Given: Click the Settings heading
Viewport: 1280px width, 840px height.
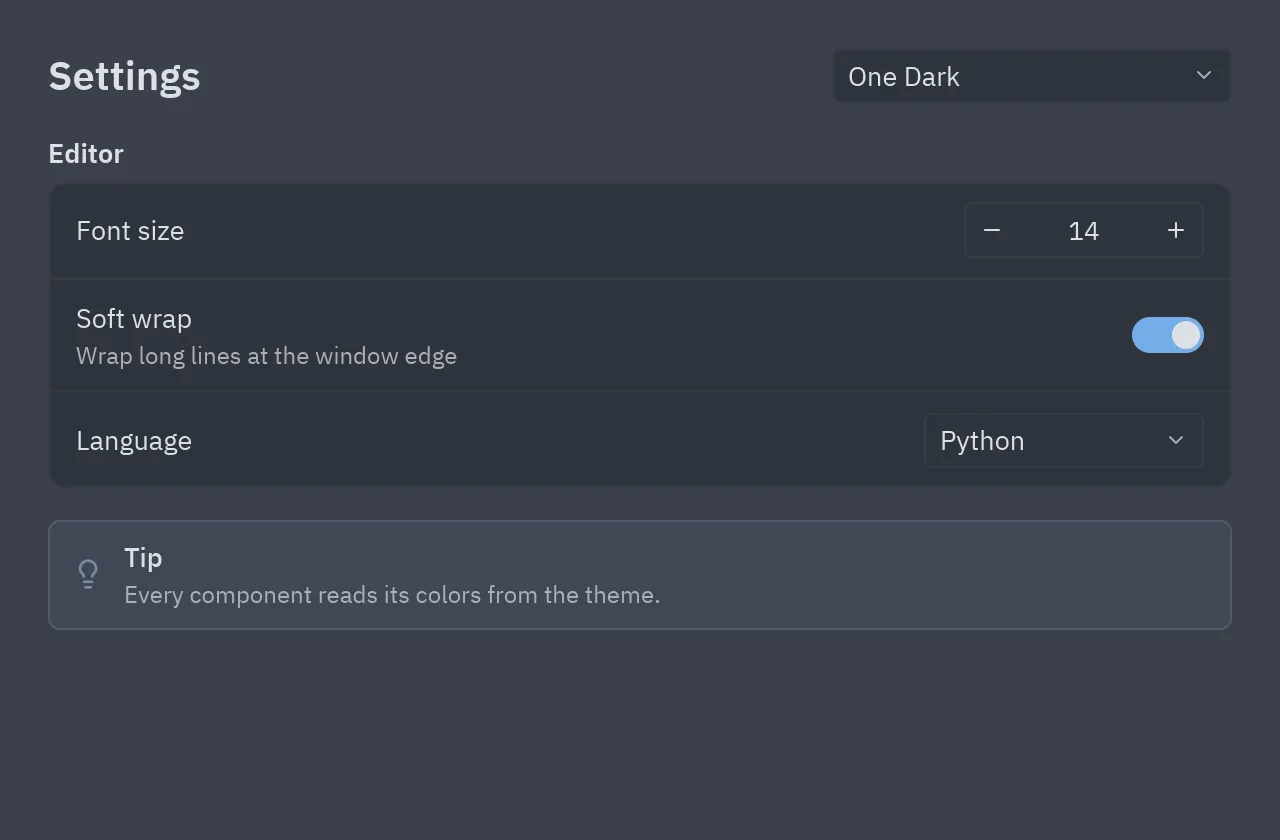Looking at the screenshot, I should [x=125, y=76].
